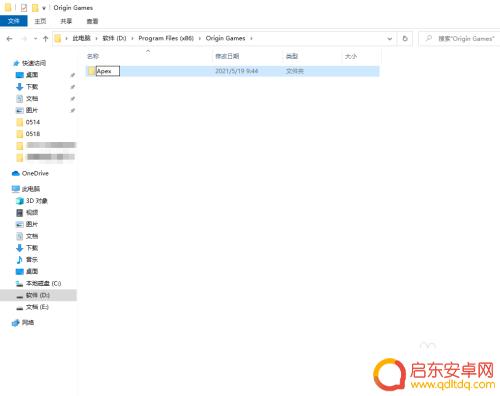Open the 文件 ribbon tab
The width and height of the screenshot is (500, 396).
(x=13, y=21)
